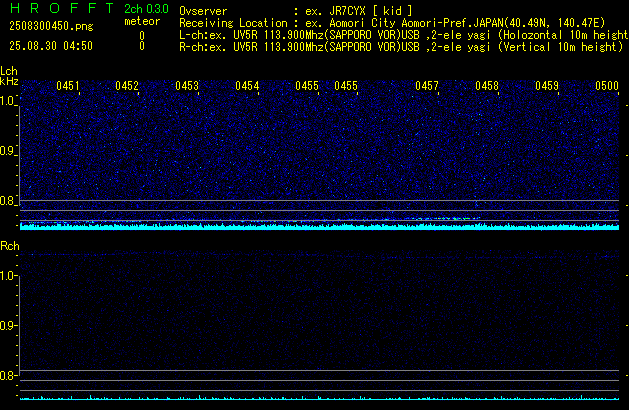
Task: Click the Lch 0.8 kHz axis label
Action: click(x=7, y=201)
